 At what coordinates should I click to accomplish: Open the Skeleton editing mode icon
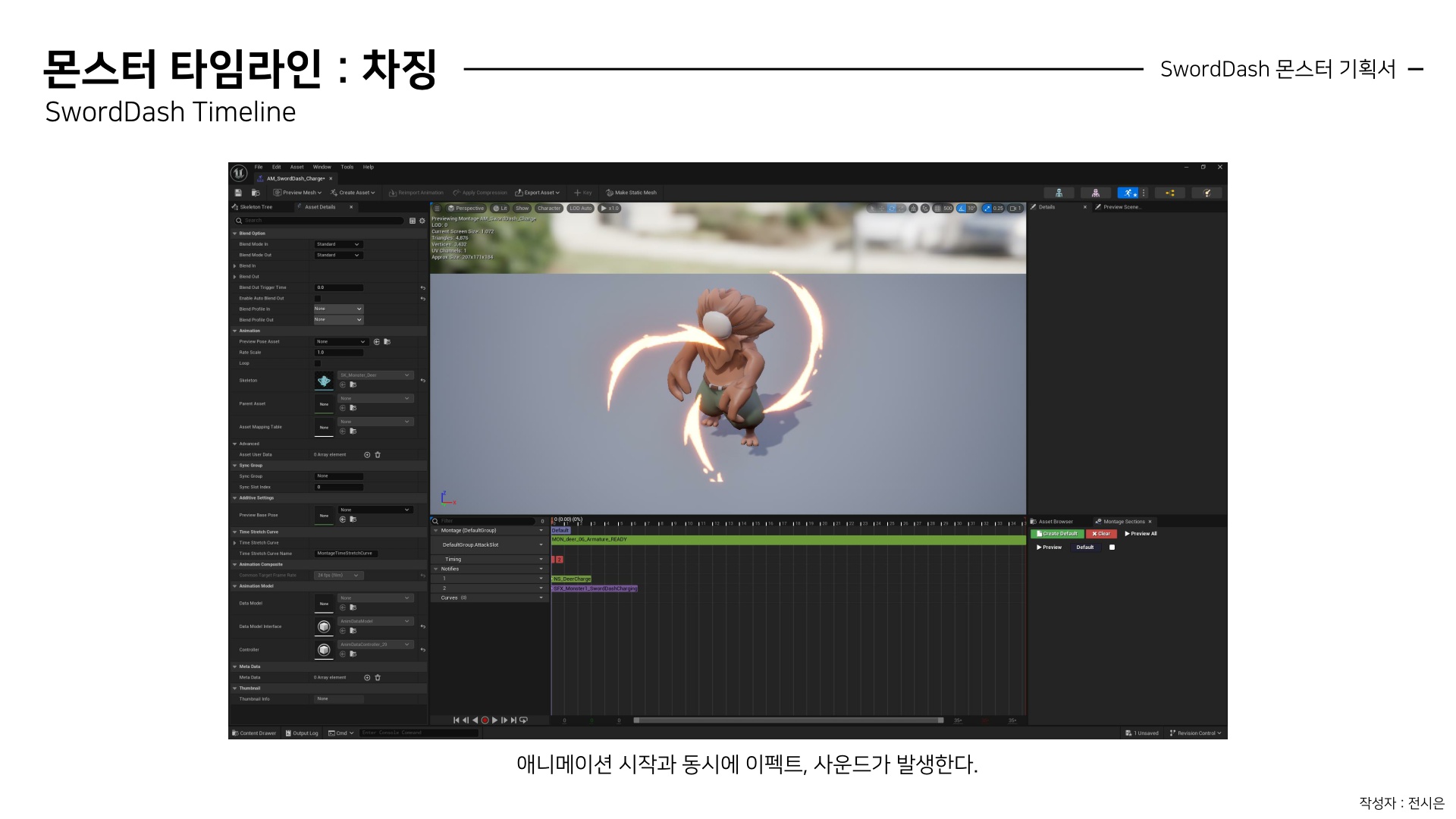pyautogui.click(x=1059, y=193)
